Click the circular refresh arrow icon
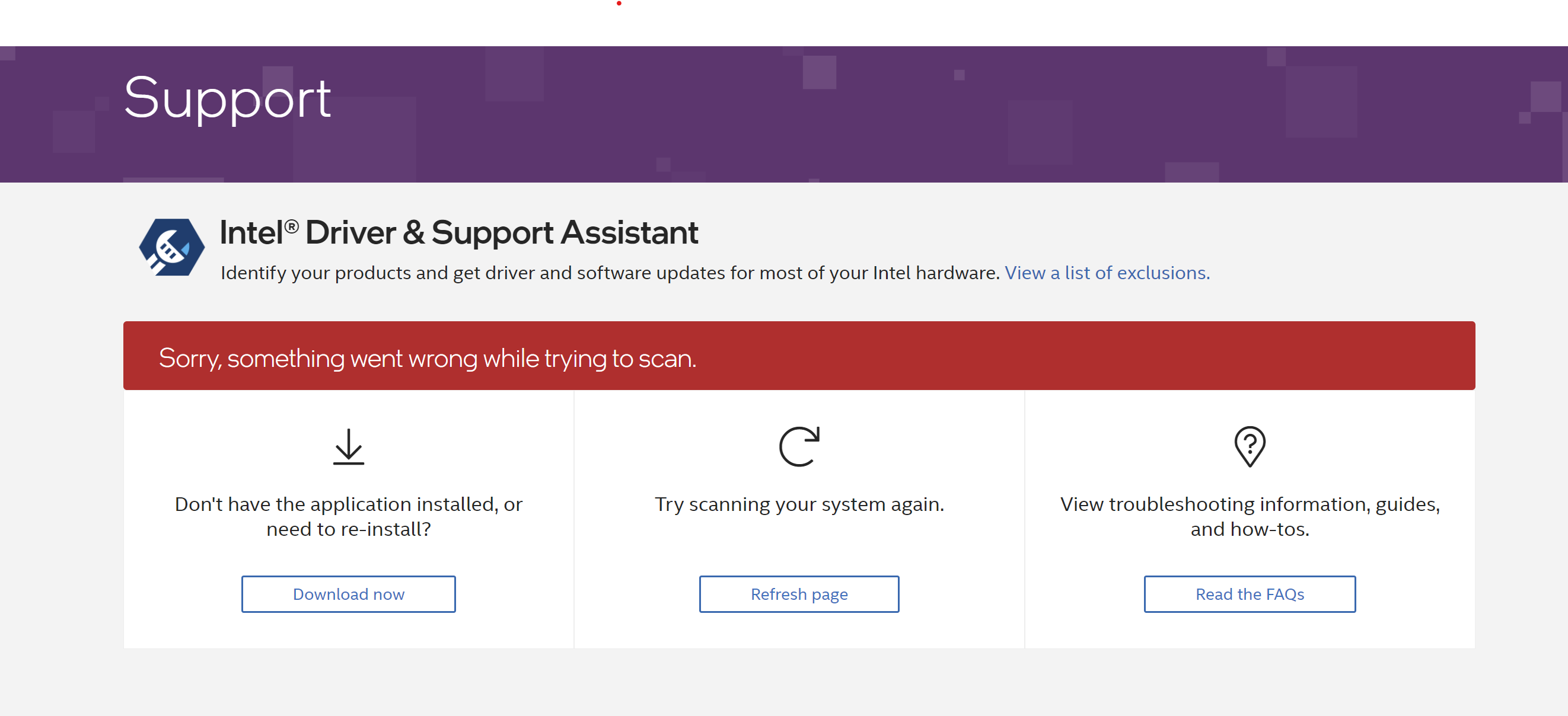 click(x=799, y=446)
